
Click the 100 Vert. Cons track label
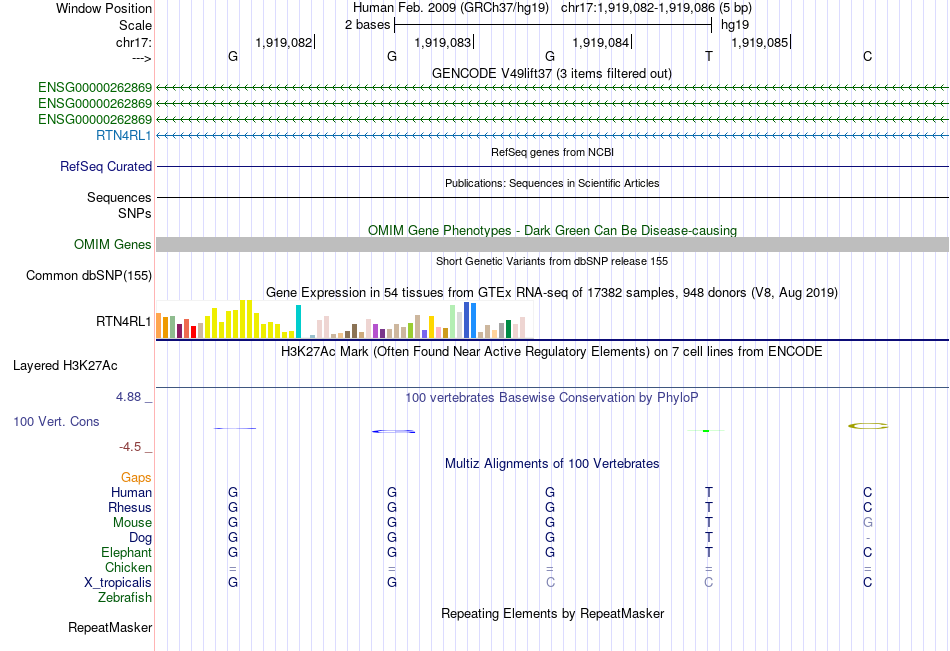pos(56,421)
